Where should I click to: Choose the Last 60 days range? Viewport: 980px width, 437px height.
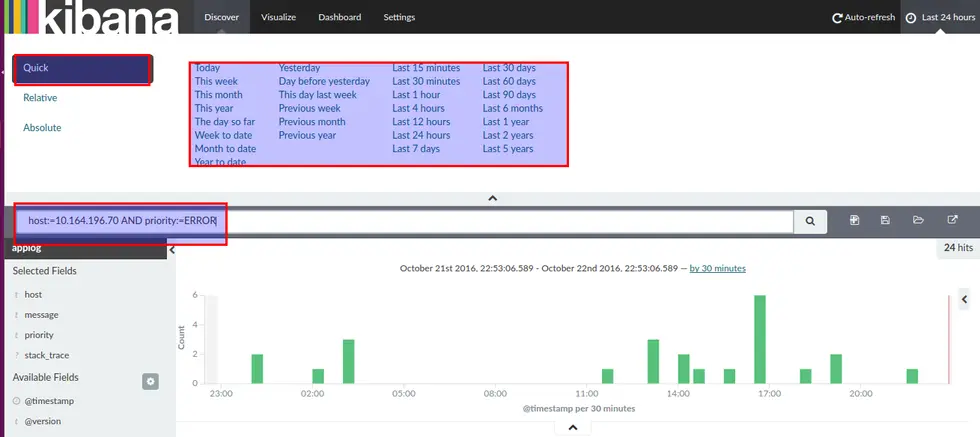point(509,81)
